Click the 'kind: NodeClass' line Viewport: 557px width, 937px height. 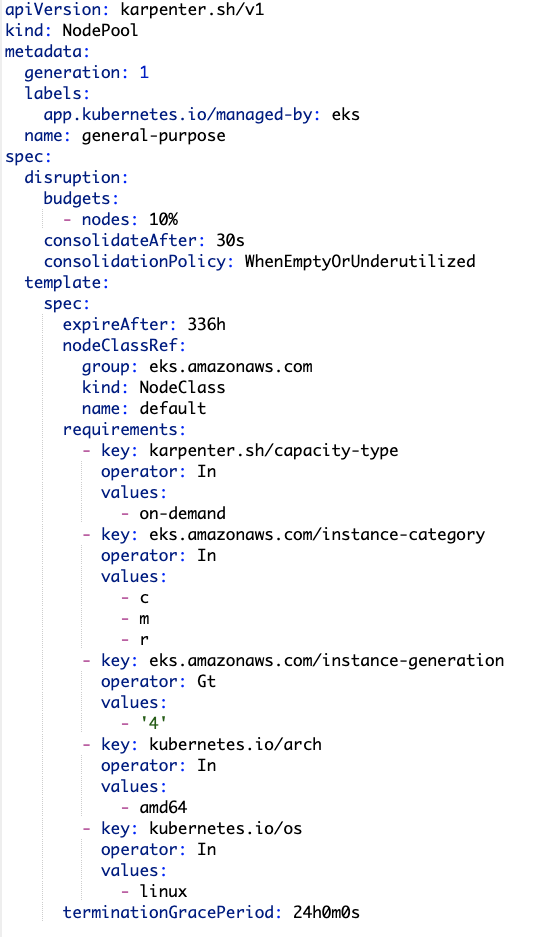[153, 387]
